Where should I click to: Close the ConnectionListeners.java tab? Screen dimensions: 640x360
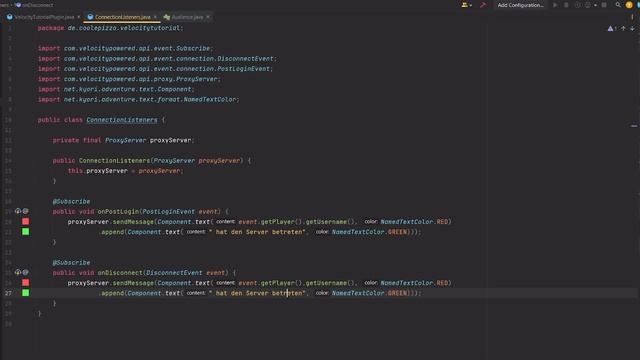tap(155, 17)
